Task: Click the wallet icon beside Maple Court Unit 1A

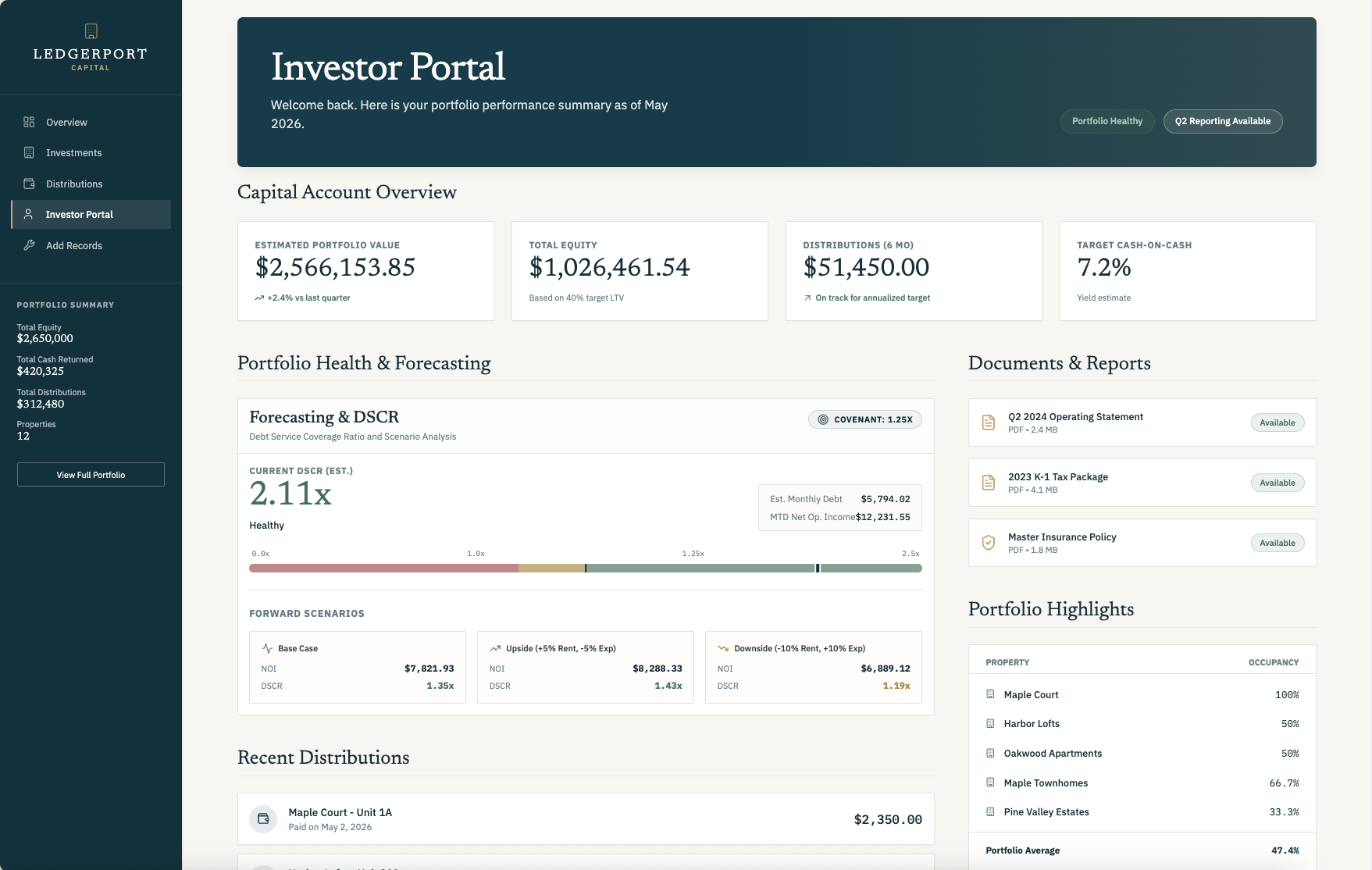Action: coord(263,819)
